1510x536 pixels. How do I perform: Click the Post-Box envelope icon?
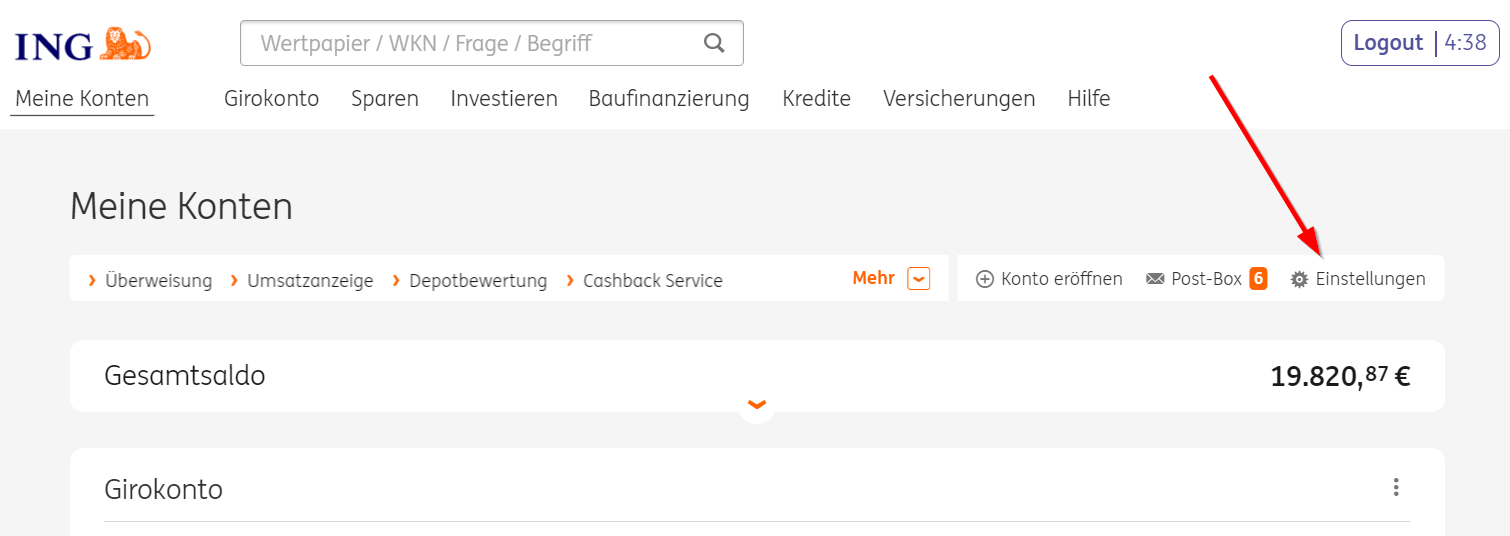(x=1155, y=279)
